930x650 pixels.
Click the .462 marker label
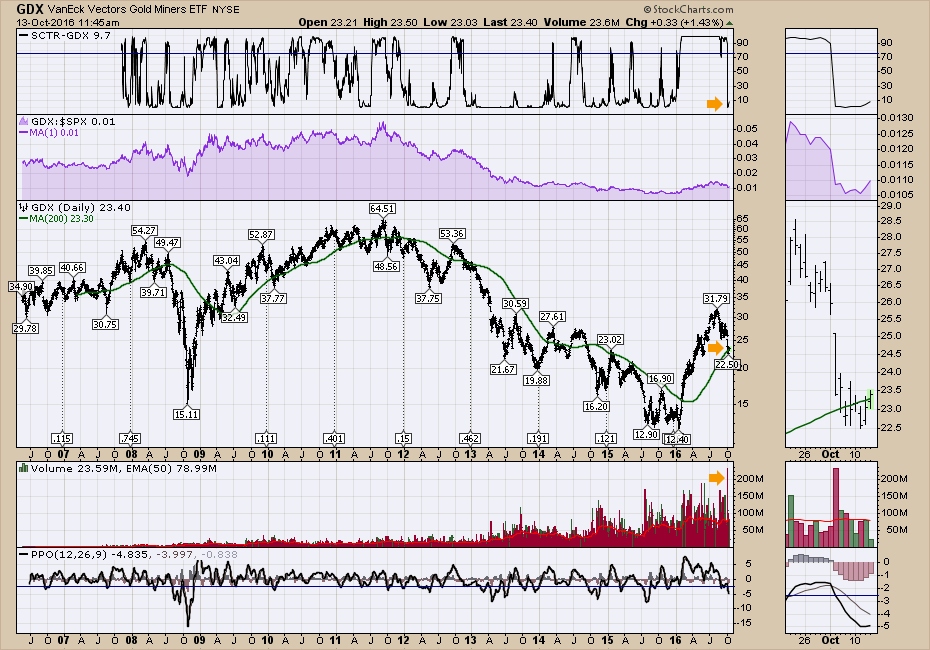pyautogui.click(x=470, y=439)
